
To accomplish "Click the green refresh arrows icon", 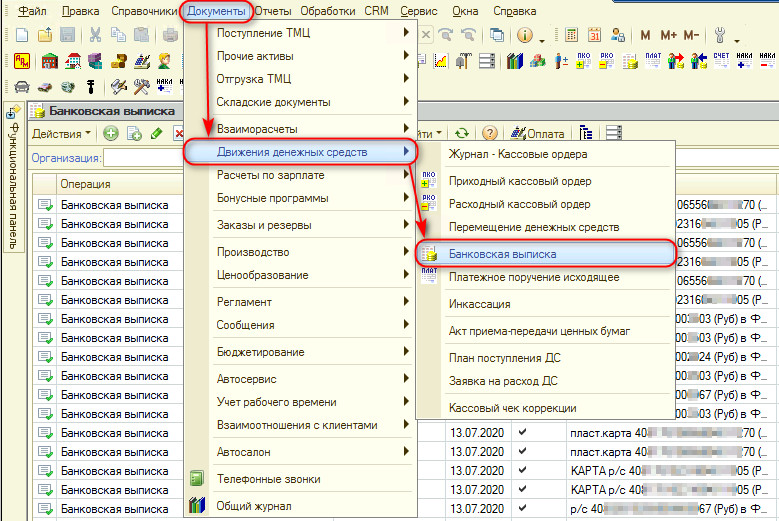I will tap(462, 134).
